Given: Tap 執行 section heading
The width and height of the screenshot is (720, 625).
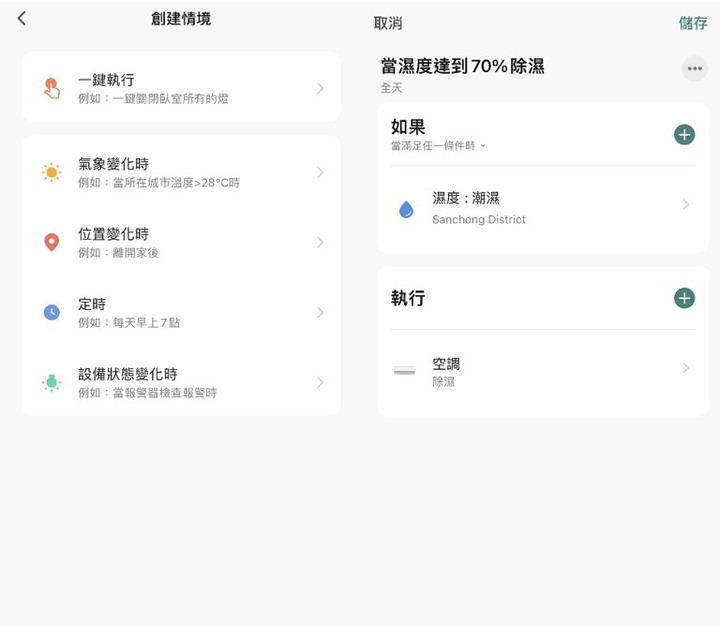Looking at the screenshot, I should click(x=408, y=298).
